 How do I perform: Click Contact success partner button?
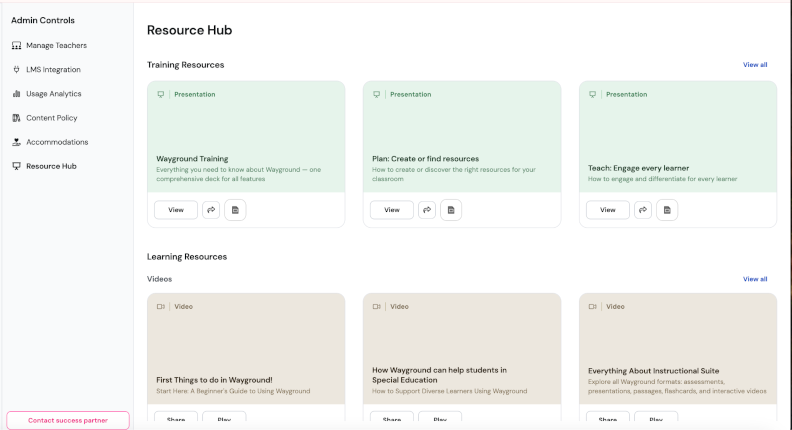(68, 420)
